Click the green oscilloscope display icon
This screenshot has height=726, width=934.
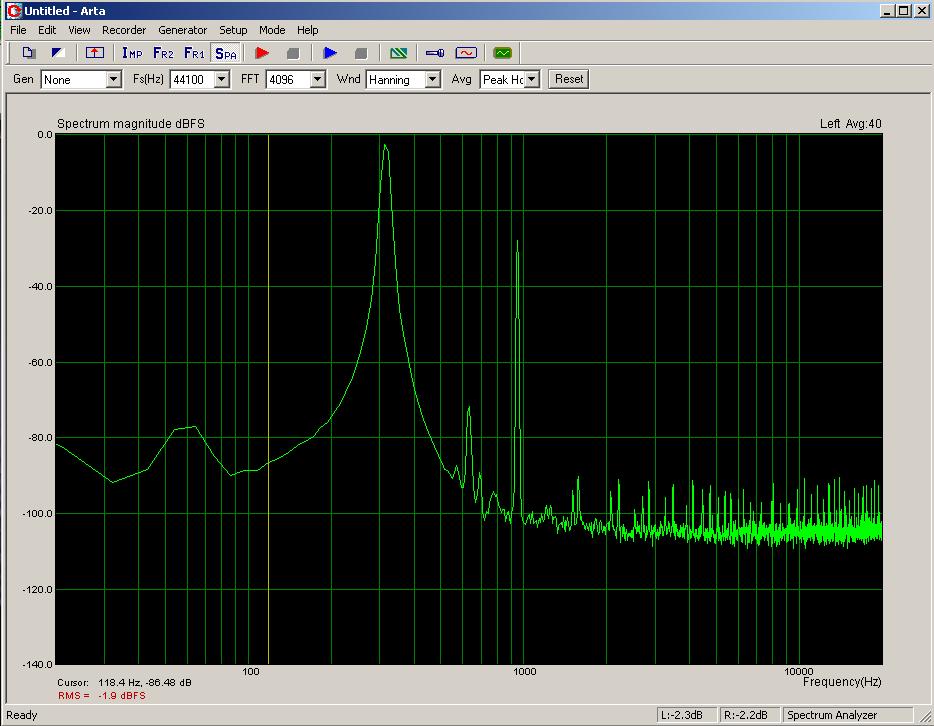503,53
